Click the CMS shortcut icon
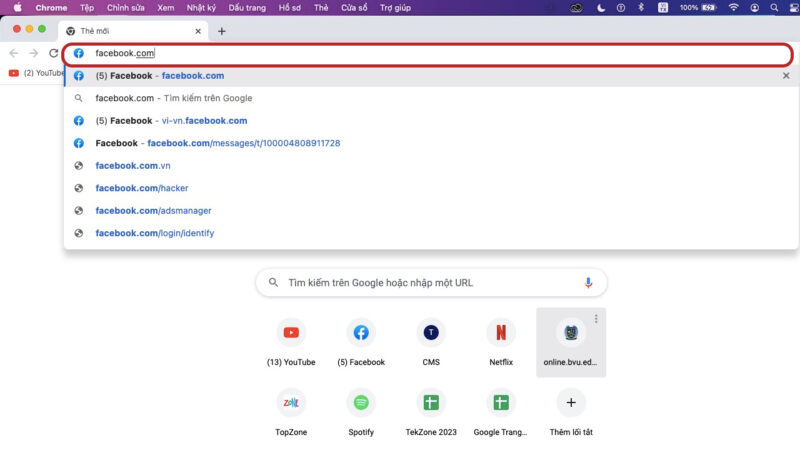Image resolution: width=800 pixels, height=450 pixels. 431,333
